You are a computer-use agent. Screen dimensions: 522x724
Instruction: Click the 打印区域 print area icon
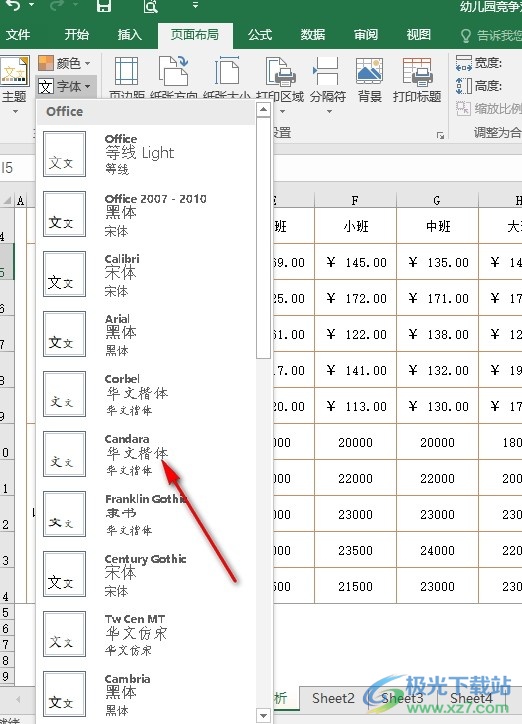[x=280, y=85]
